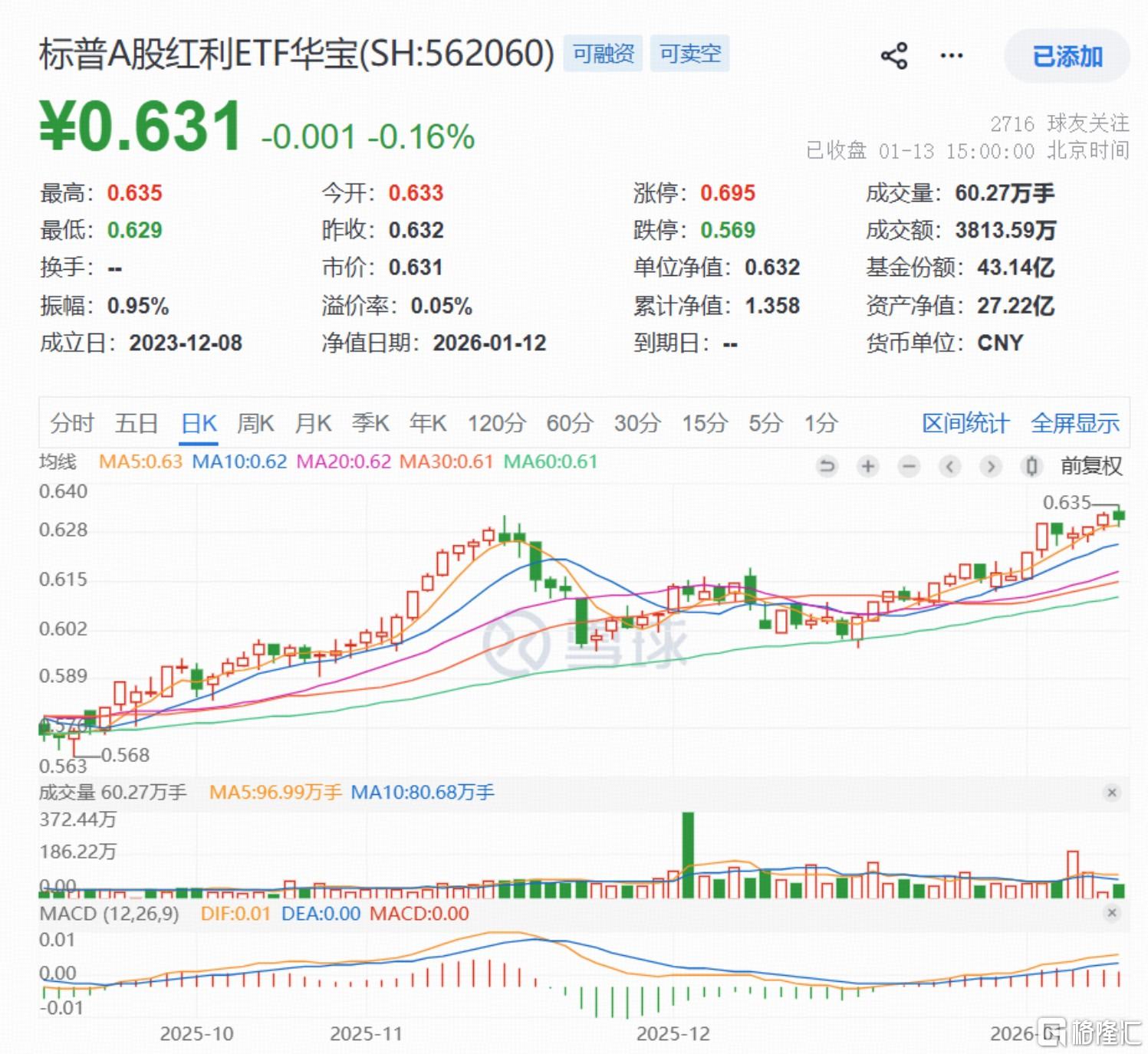Image resolution: width=1148 pixels, height=1054 pixels.
Task: Switch to the 1分 chart tab
Action: click(821, 423)
